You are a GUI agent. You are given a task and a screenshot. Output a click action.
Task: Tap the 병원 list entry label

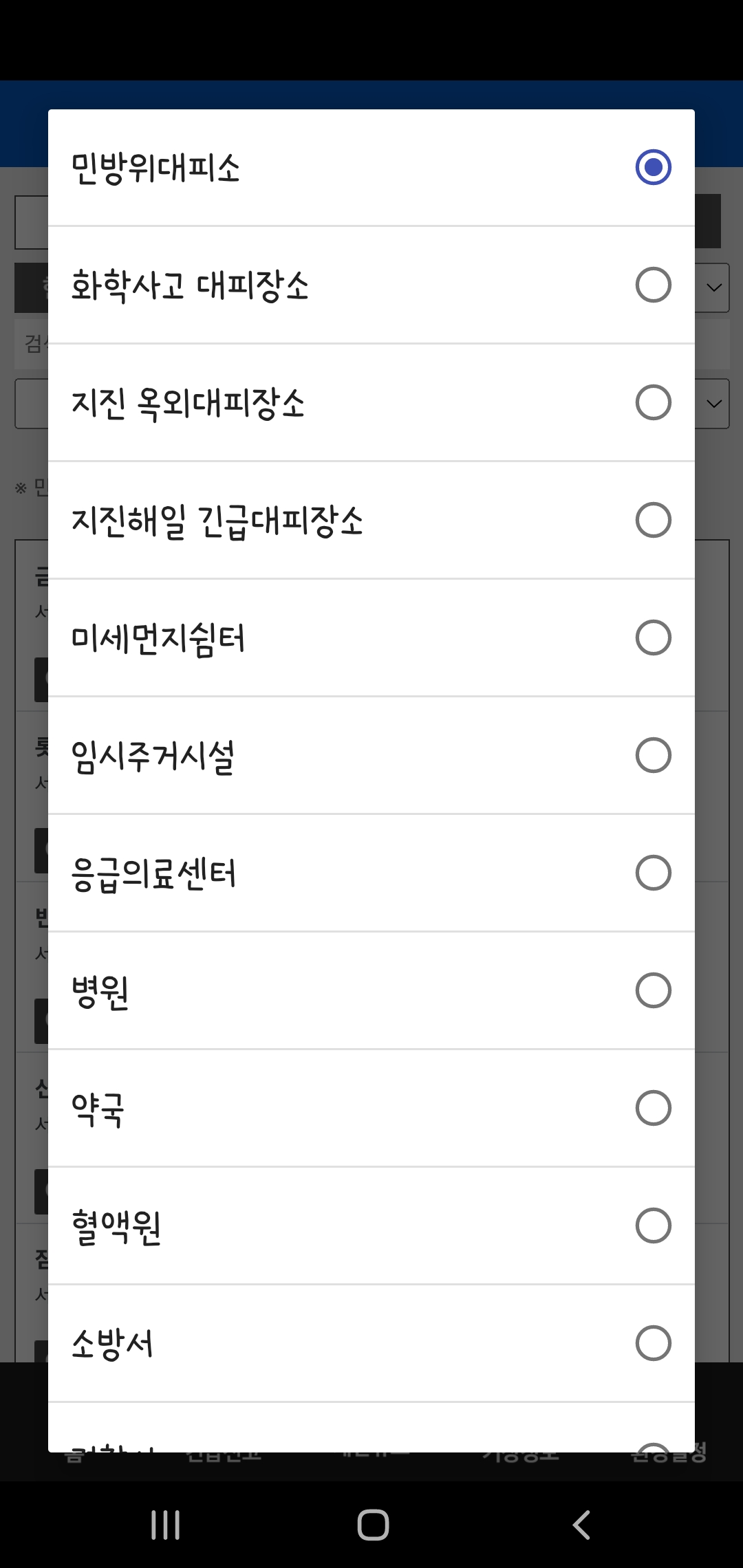pos(100,992)
